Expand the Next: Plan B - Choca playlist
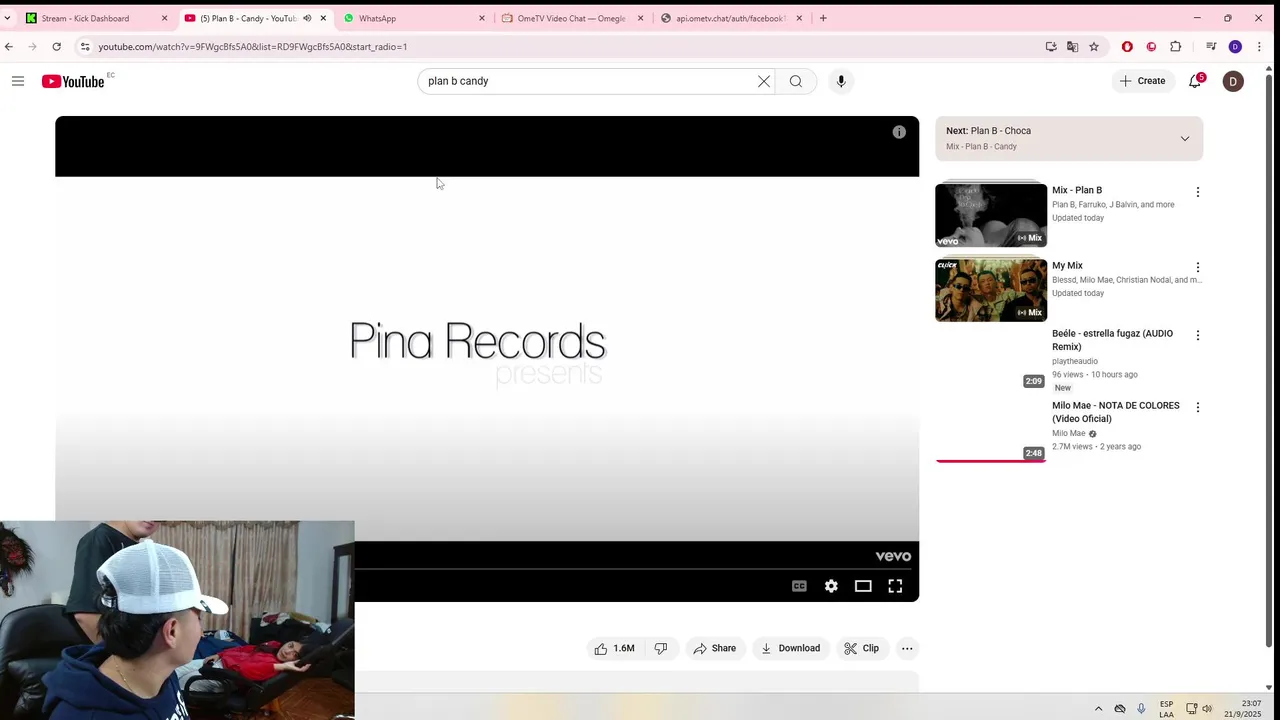Image resolution: width=1280 pixels, height=720 pixels. pos(1185,139)
